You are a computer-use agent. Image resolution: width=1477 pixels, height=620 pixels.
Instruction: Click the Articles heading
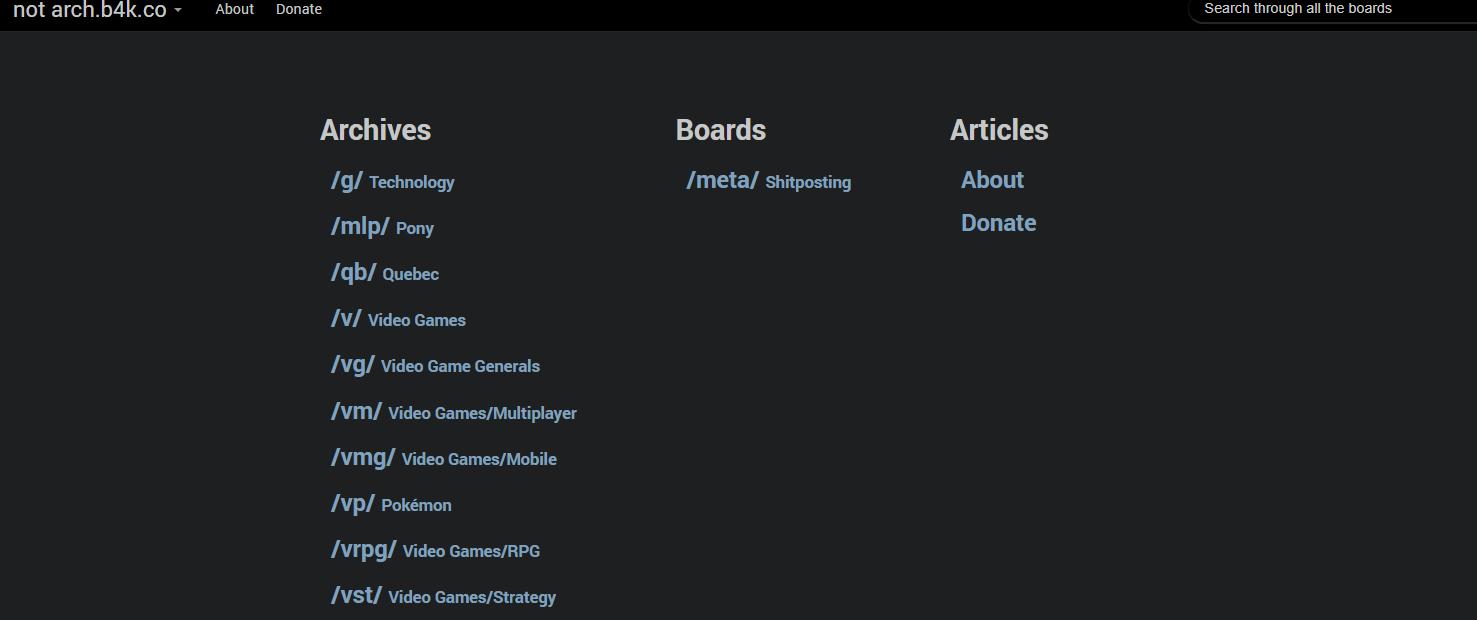[x=999, y=130]
